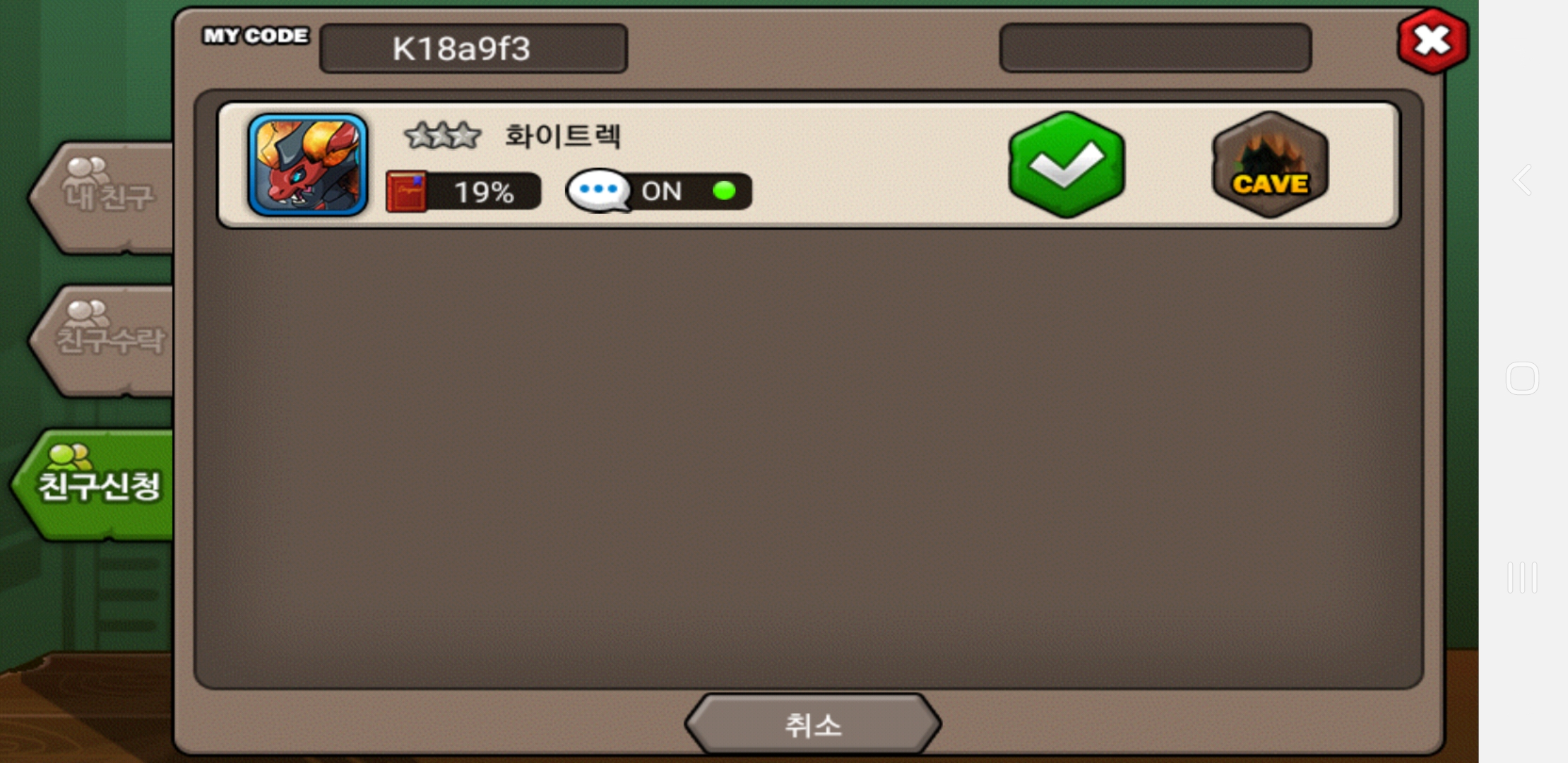
Task: Select the 화이트렉 friend name text
Action: [x=563, y=135]
